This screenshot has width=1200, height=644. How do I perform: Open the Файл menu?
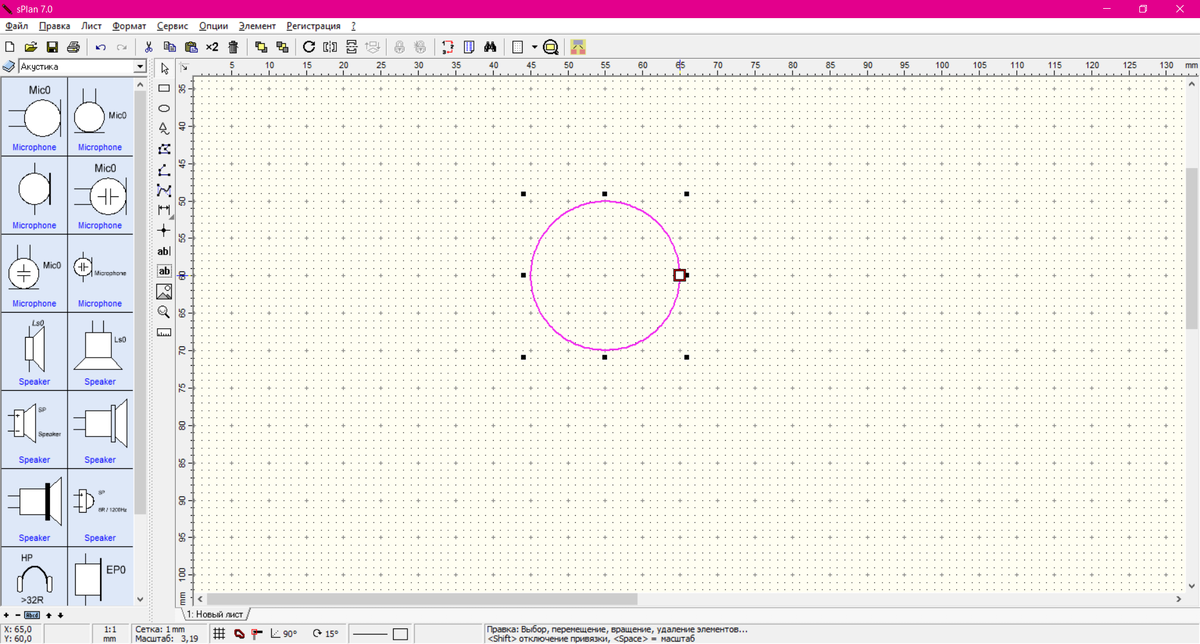pos(16,25)
